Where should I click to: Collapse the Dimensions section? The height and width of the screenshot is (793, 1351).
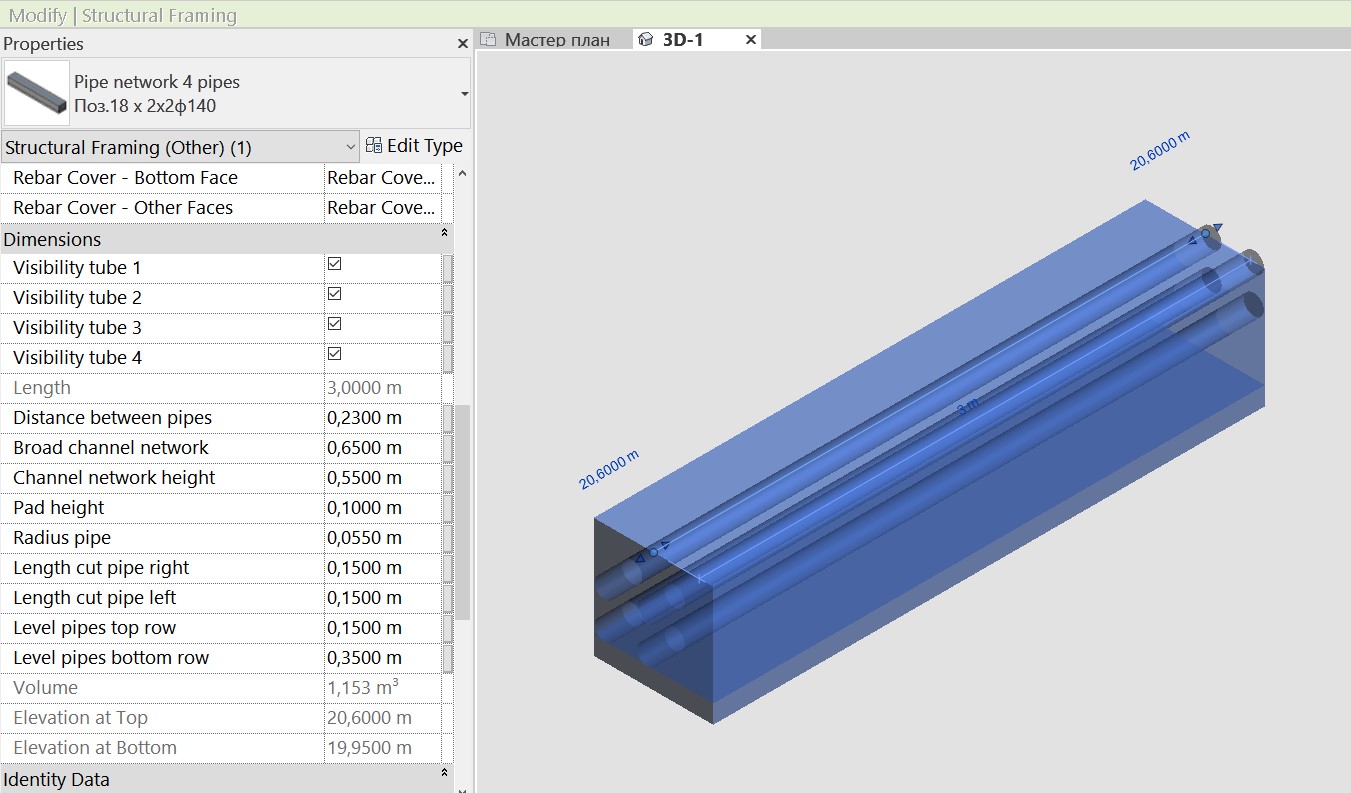tap(444, 233)
